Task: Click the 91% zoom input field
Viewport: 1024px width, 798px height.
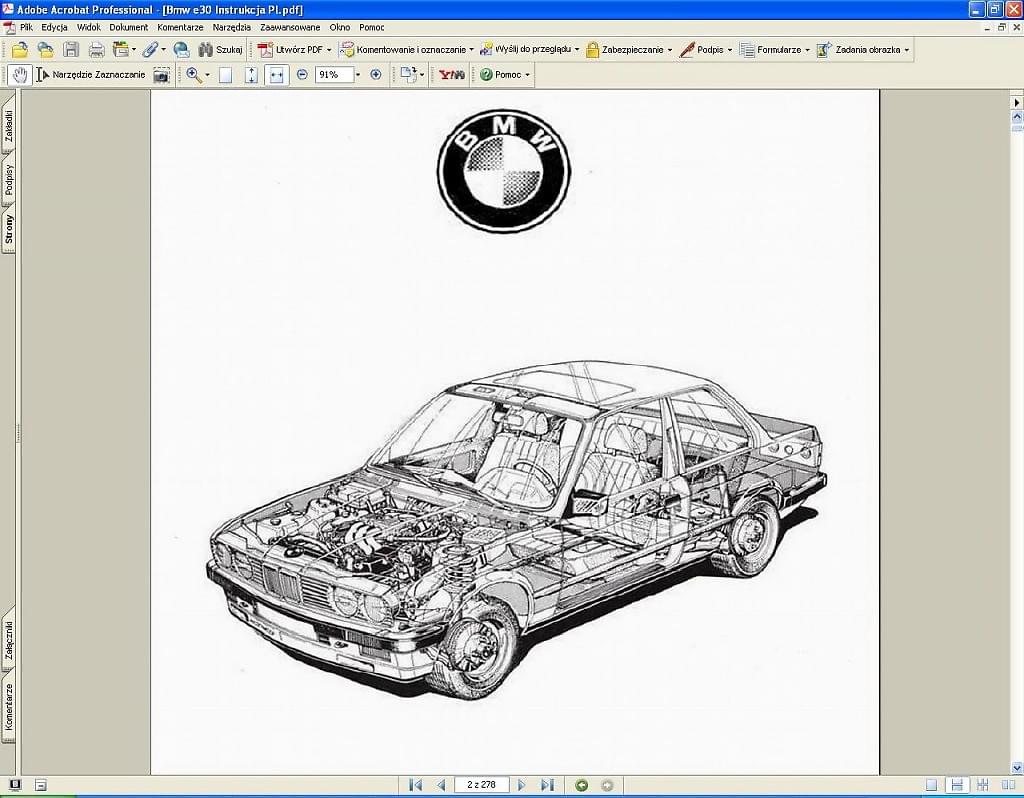Action: coord(334,75)
